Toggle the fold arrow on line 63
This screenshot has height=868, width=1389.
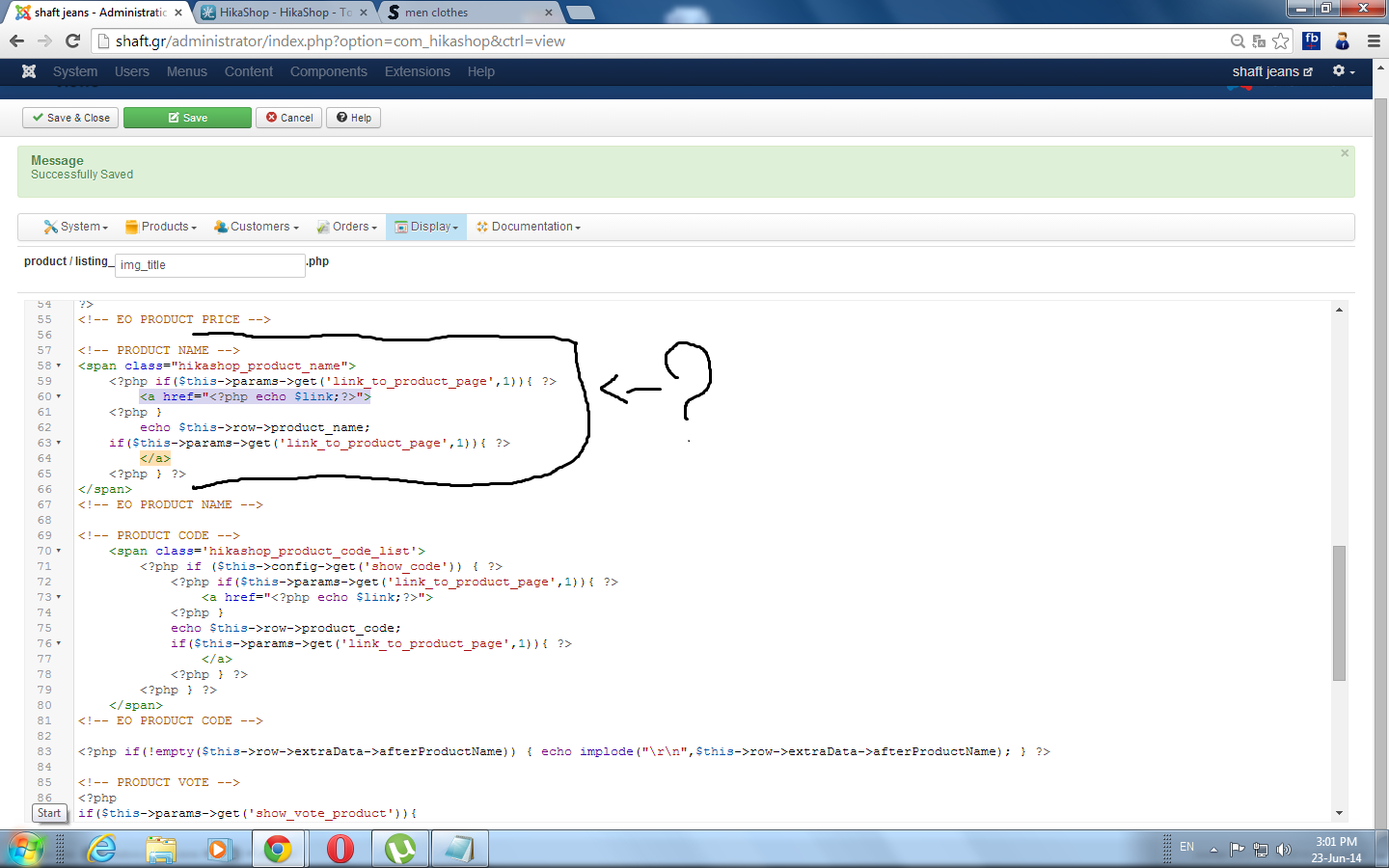[x=58, y=444]
